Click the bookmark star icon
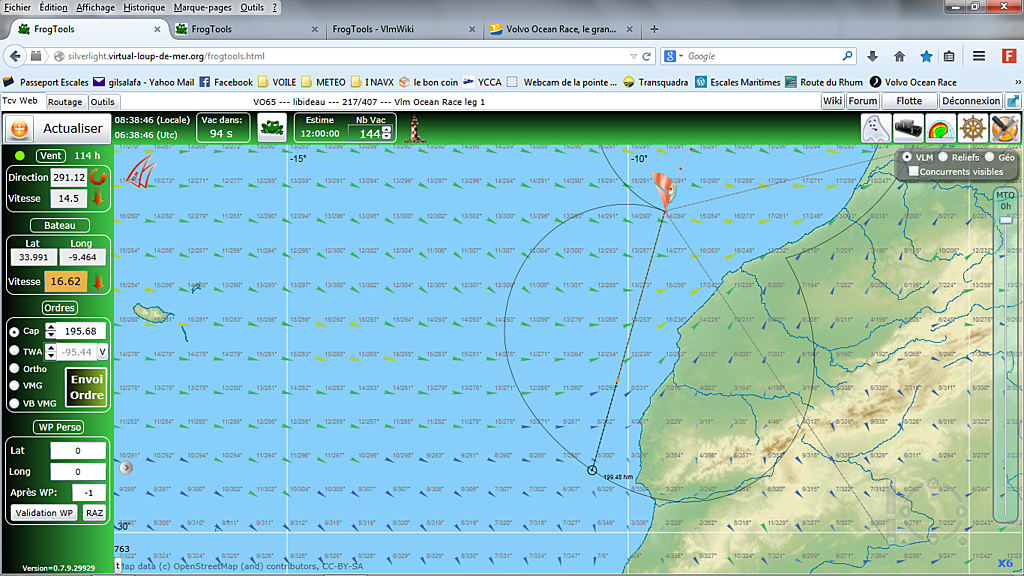Viewport: 1024px width, 576px height. click(x=926, y=56)
